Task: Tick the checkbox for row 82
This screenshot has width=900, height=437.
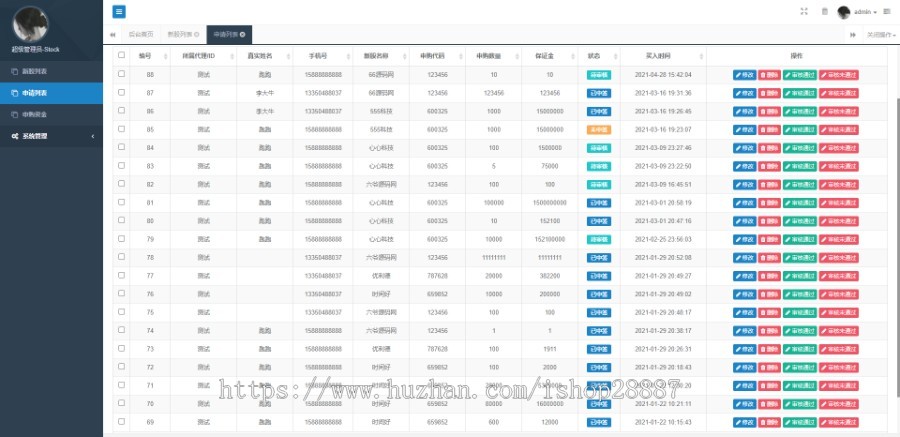Action: tap(121, 184)
